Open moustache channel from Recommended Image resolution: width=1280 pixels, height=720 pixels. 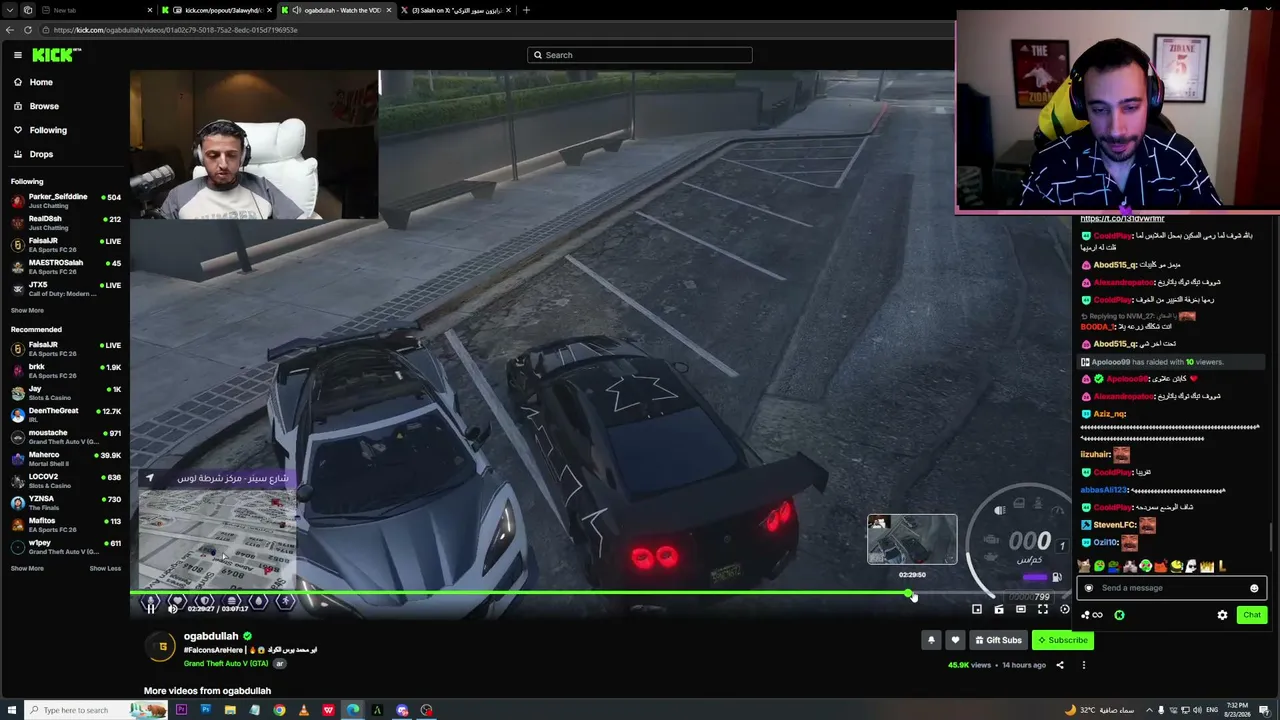pos(65,437)
